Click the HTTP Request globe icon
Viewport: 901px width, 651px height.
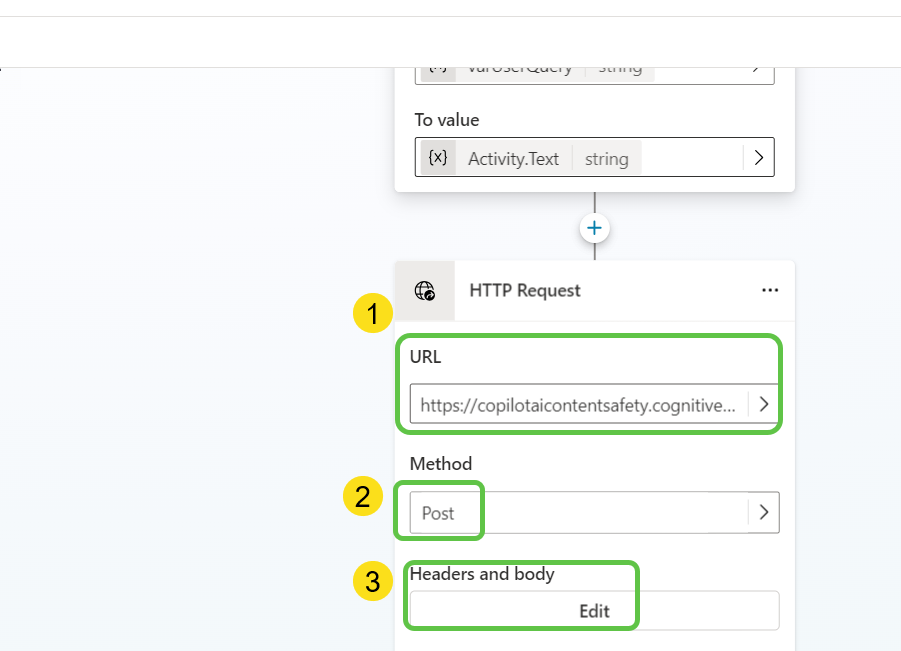pyautogui.click(x=426, y=290)
